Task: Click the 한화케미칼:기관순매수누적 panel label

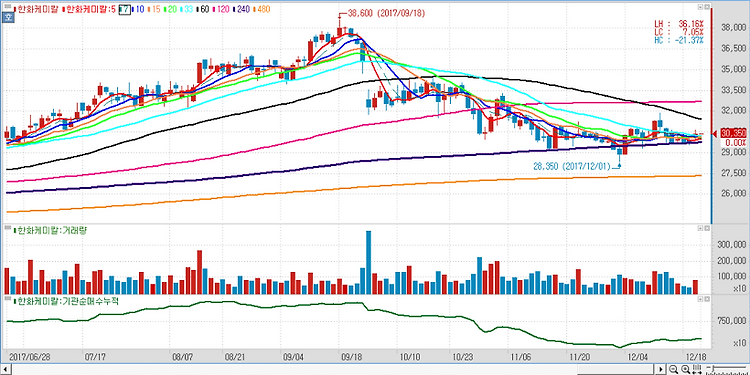Action: coord(66,301)
